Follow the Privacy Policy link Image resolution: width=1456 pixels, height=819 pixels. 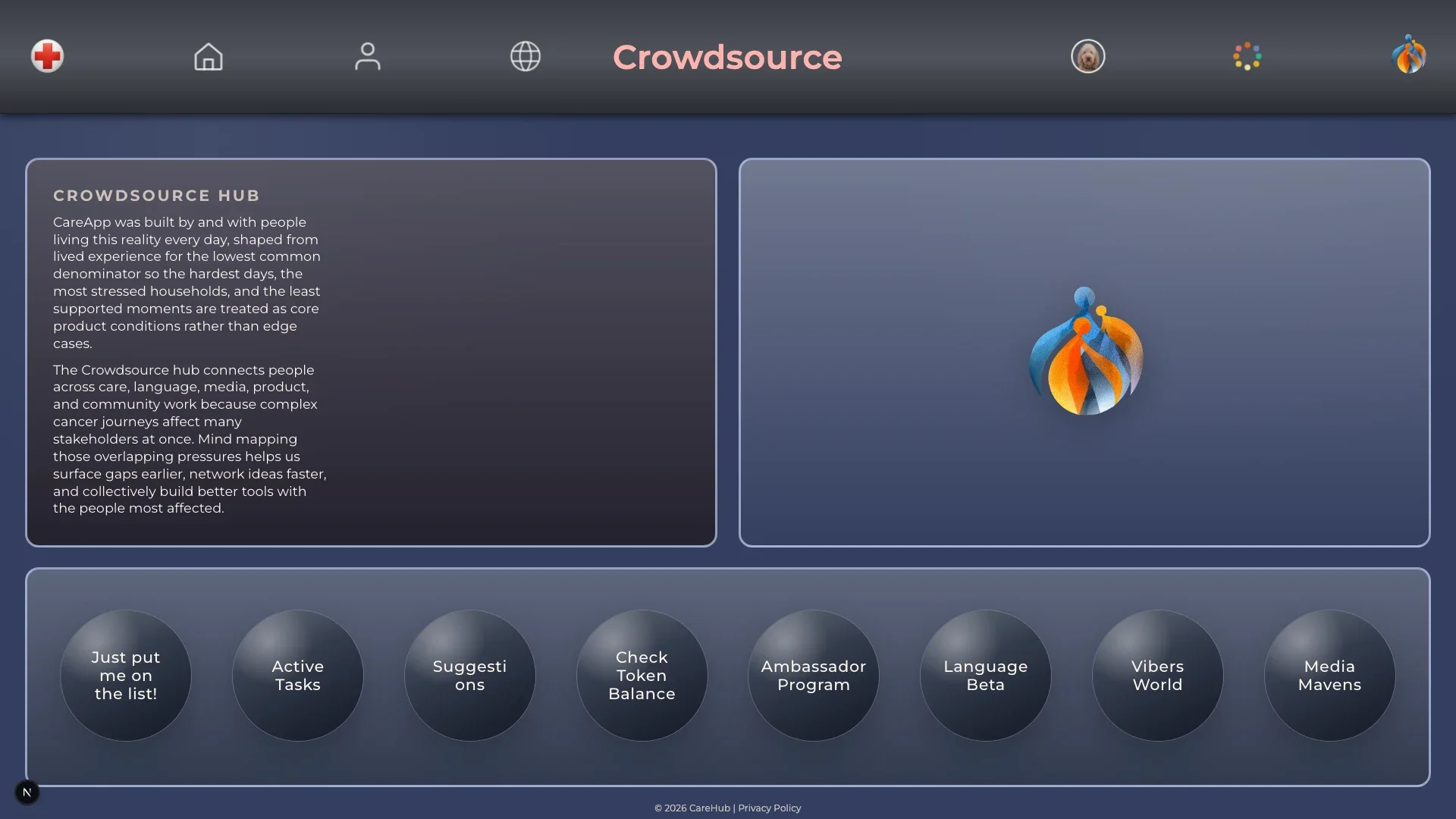[x=770, y=808]
